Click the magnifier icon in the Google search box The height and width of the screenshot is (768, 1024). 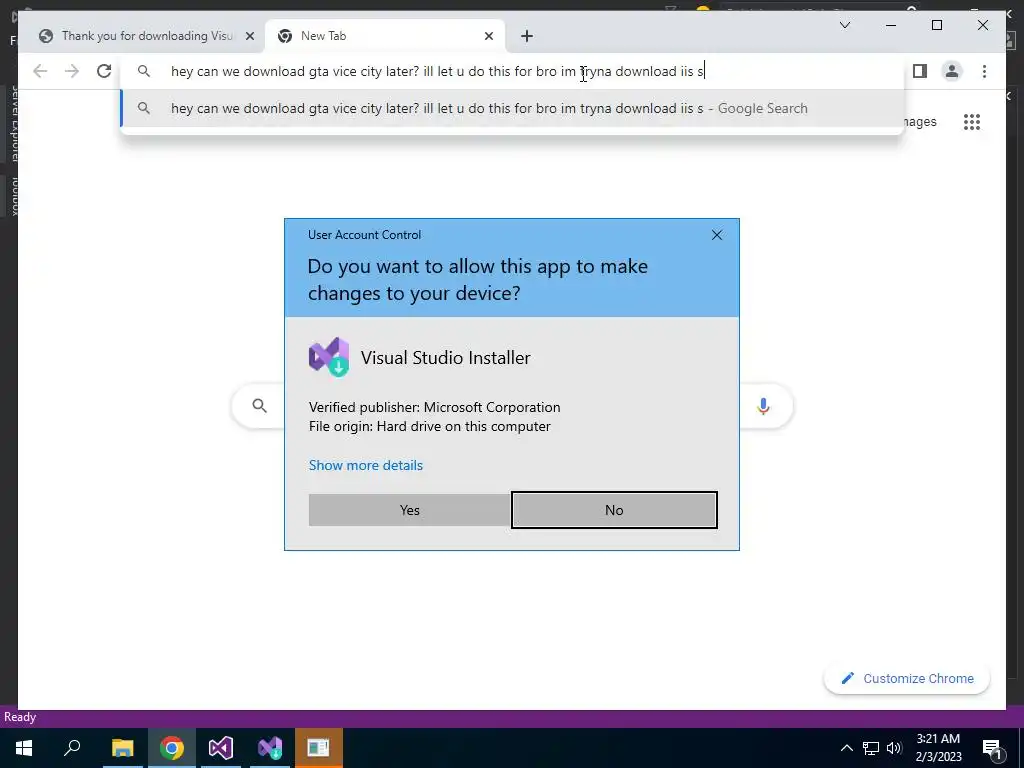tap(259, 406)
